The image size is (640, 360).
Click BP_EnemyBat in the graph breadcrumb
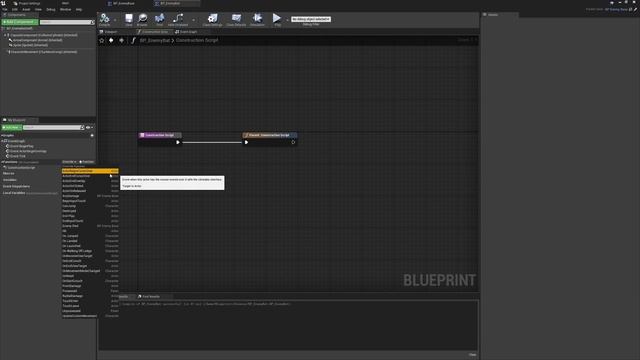coord(155,40)
